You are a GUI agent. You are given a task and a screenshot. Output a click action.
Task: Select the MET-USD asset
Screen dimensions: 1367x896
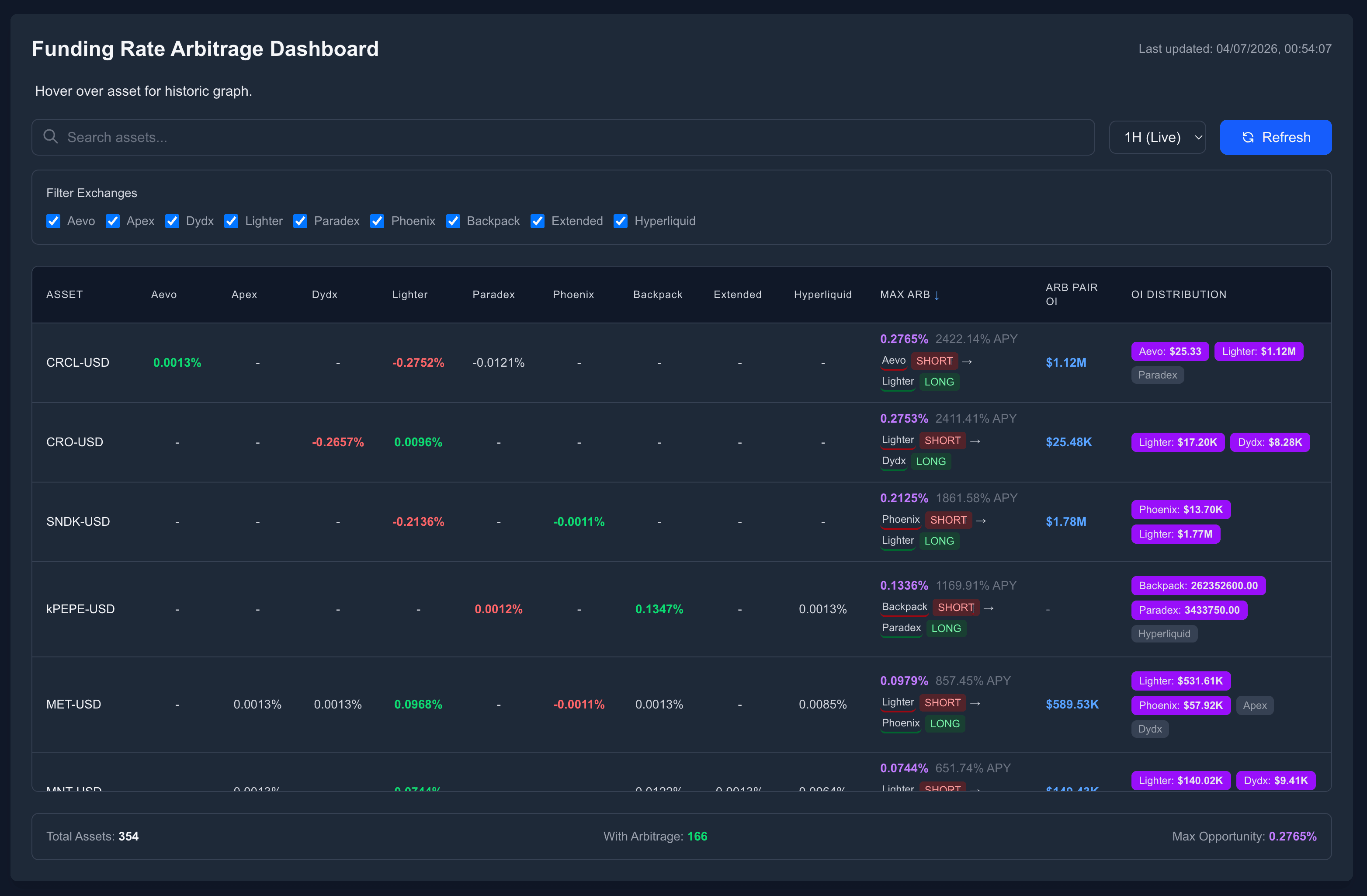click(x=73, y=704)
